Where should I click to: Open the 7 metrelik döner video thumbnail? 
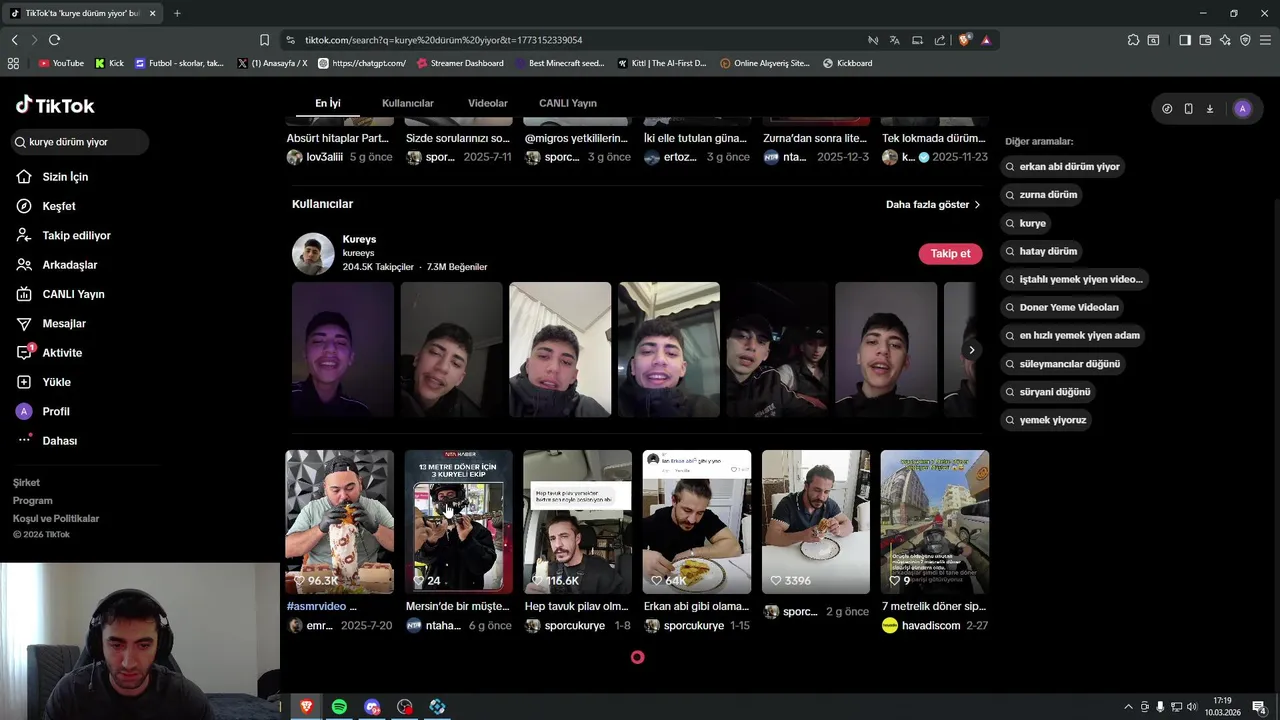click(934, 522)
